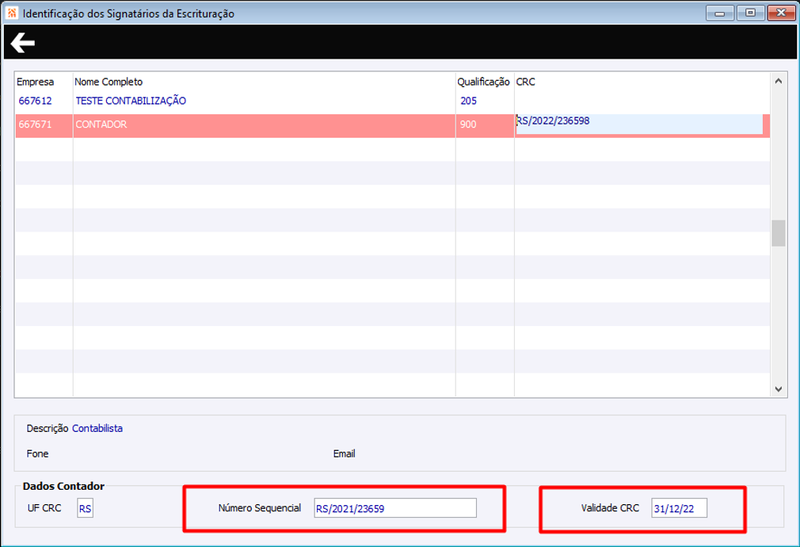Focus the Validade CRC date field
This screenshot has height=547, width=800.
click(679, 508)
